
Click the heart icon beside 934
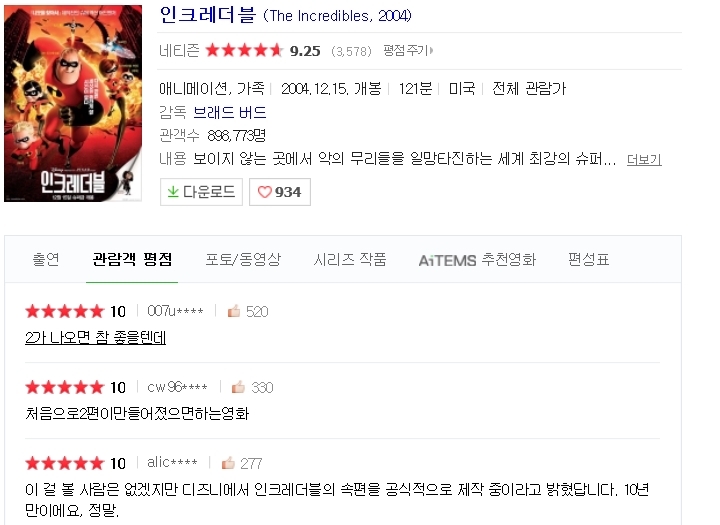tap(264, 192)
